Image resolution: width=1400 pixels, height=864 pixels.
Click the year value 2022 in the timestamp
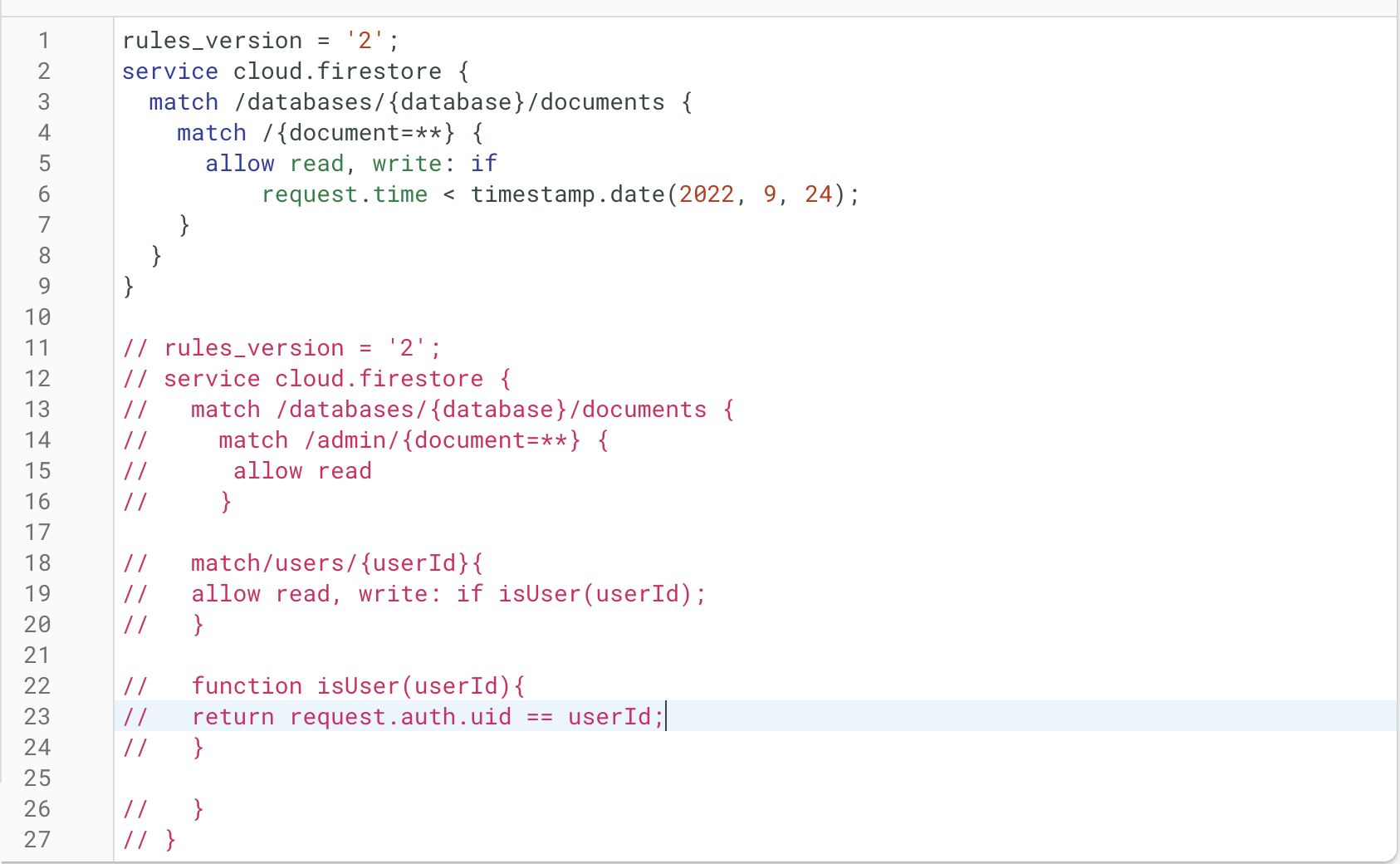point(707,194)
